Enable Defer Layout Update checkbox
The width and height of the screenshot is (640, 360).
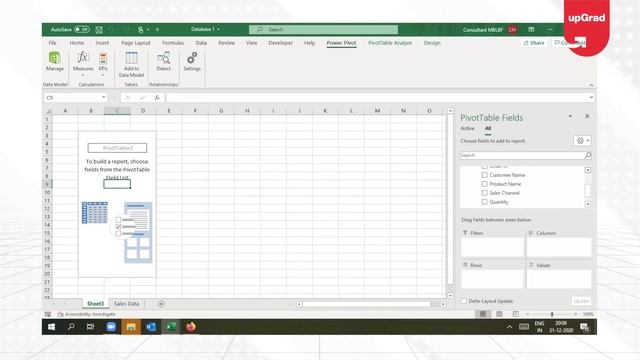[464, 301]
